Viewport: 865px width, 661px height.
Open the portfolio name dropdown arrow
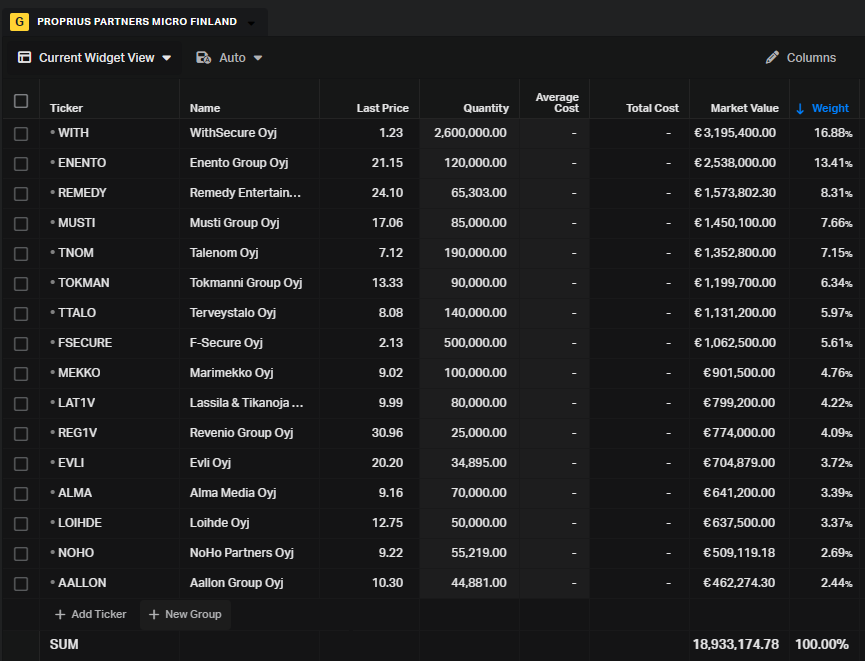point(251,23)
